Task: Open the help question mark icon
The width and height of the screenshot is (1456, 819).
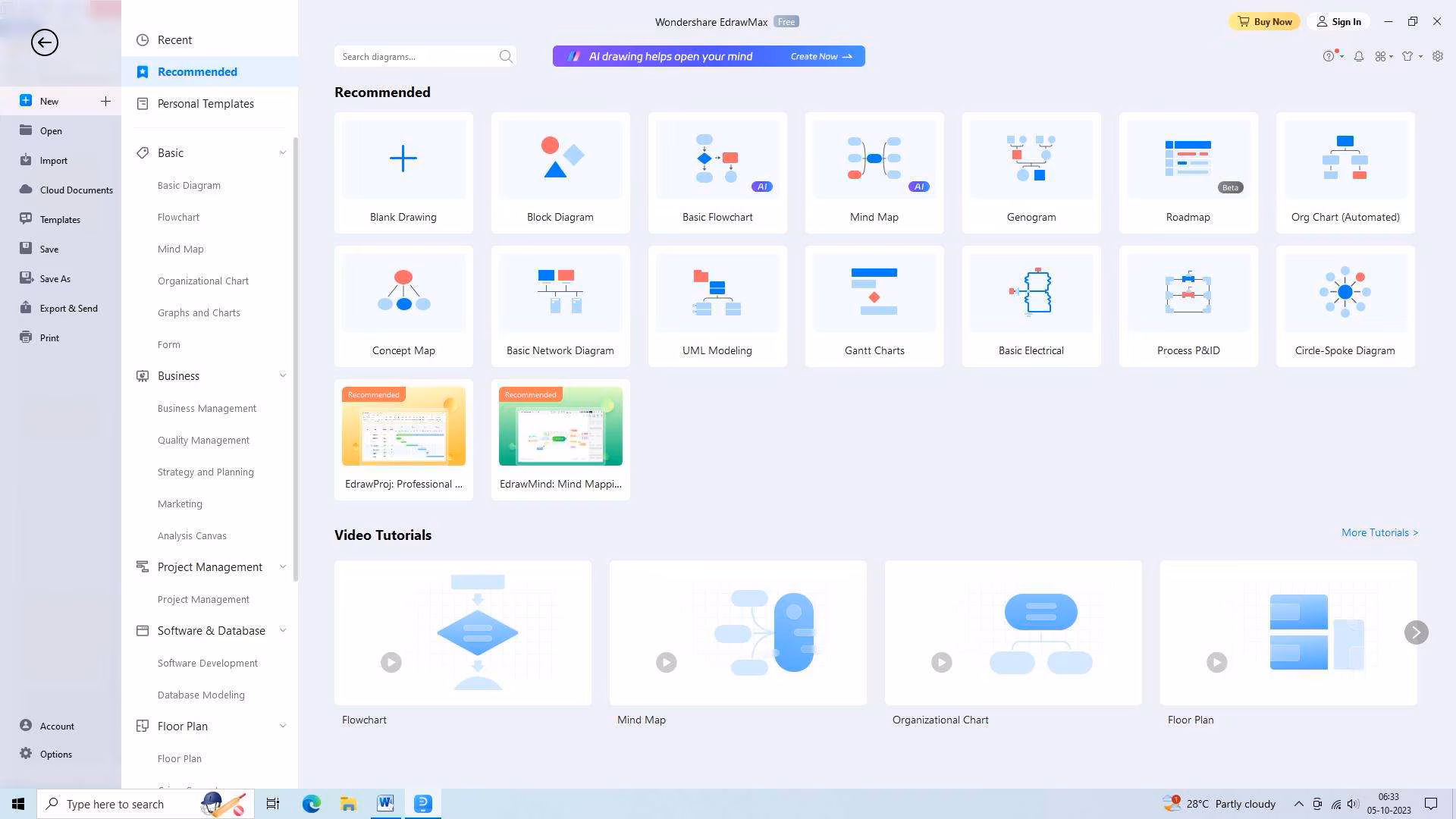Action: [1329, 56]
